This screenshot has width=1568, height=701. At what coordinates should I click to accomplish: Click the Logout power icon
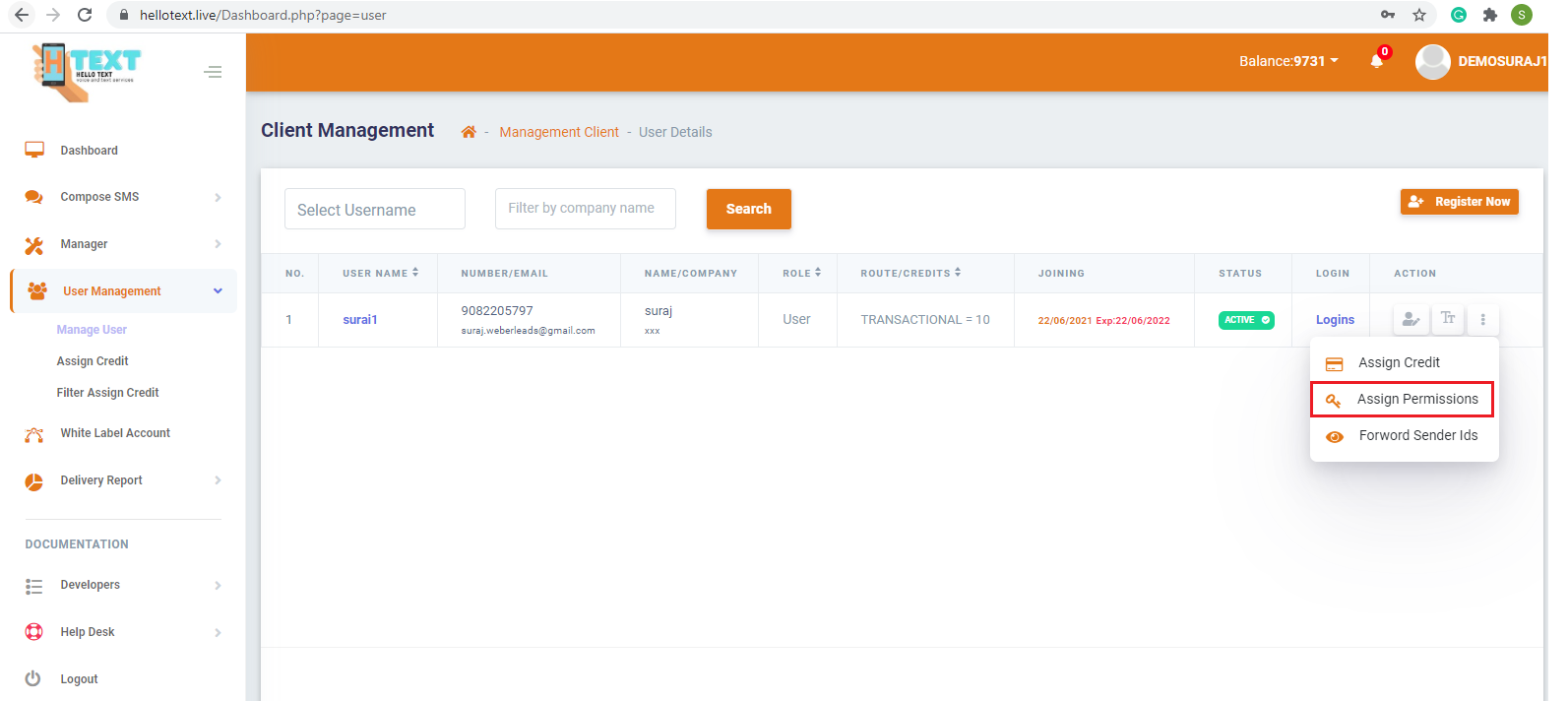coord(33,678)
